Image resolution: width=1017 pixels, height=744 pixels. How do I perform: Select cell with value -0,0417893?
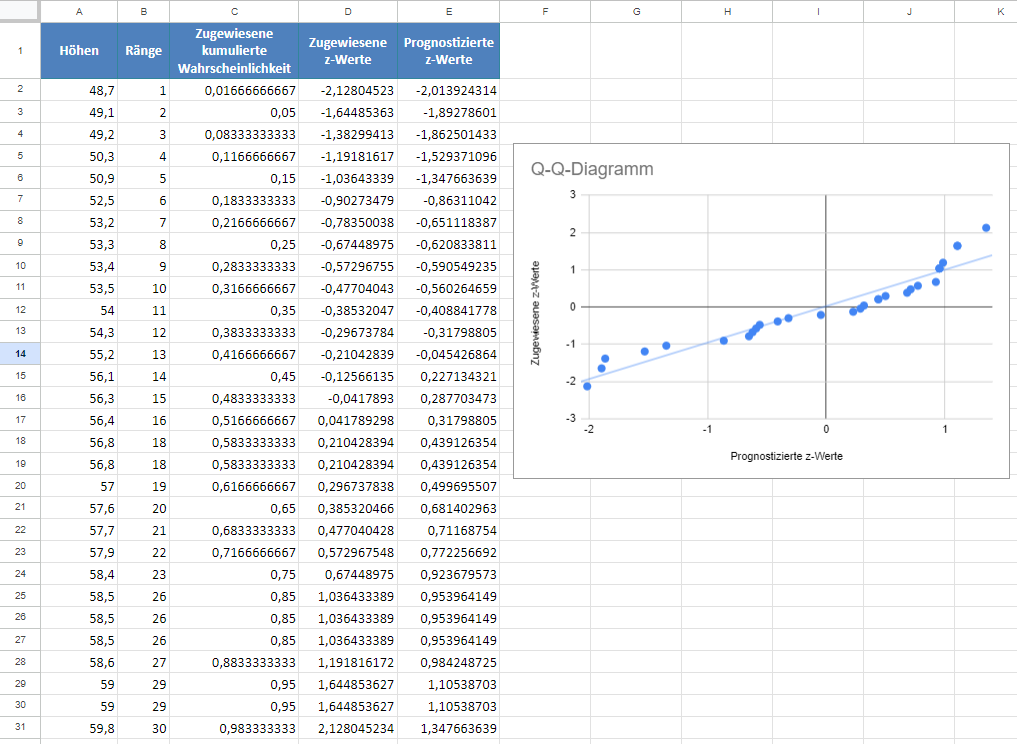pos(348,399)
